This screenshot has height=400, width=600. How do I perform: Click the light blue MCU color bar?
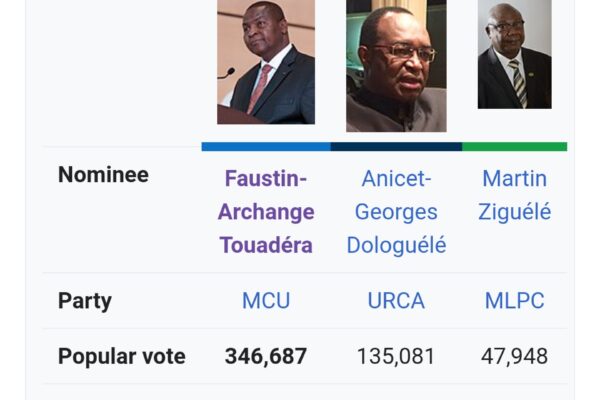(266, 147)
